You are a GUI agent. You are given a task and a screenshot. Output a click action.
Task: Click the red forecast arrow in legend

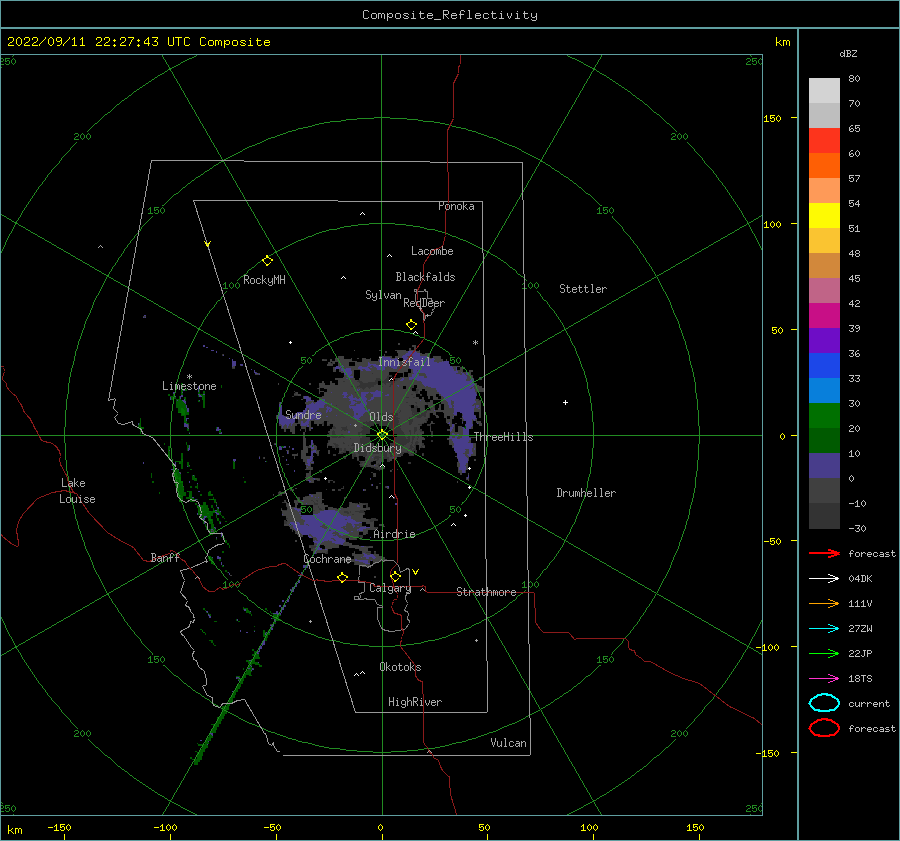tap(824, 553)
